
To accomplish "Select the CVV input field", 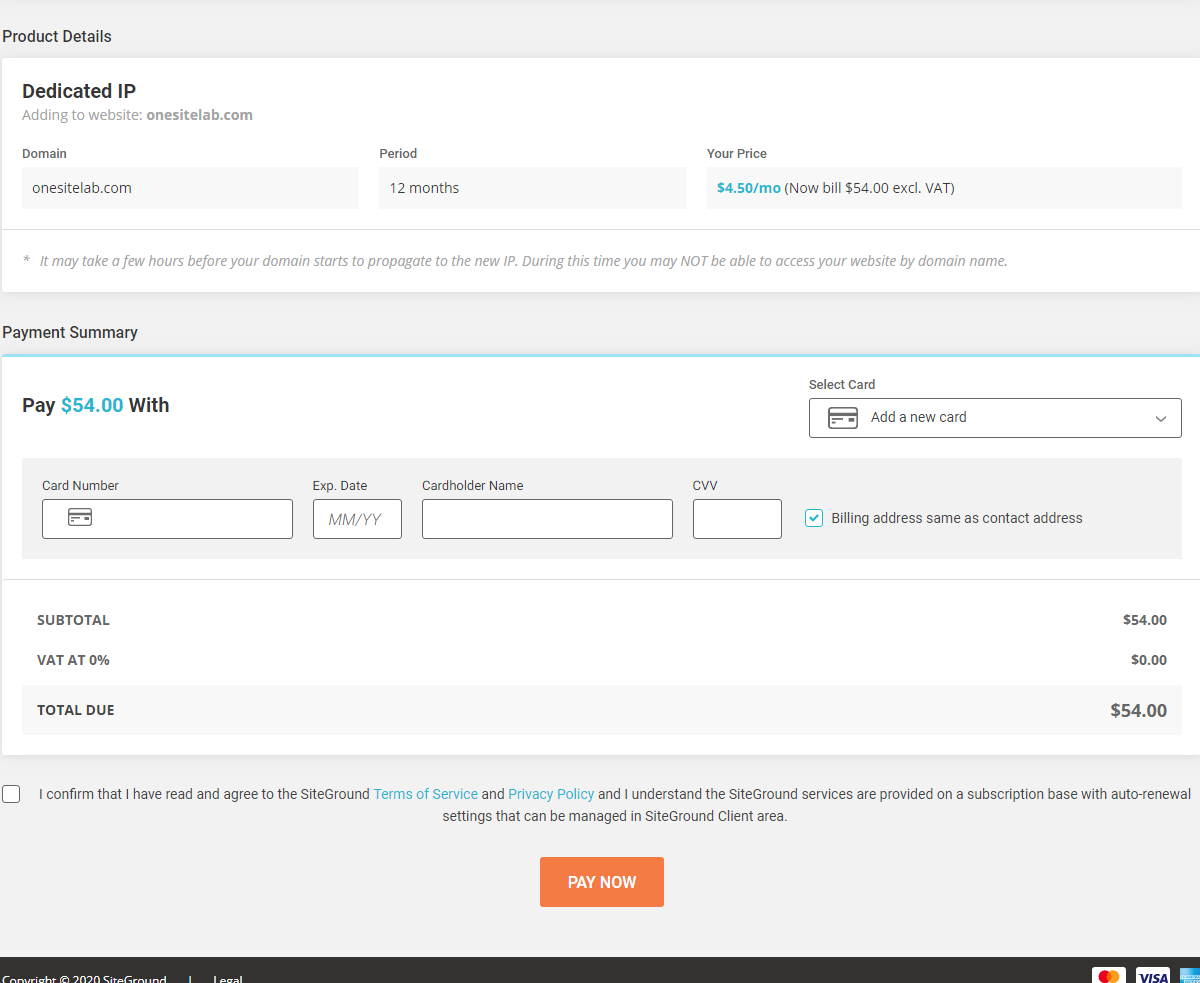I will (x=737, y=519).
